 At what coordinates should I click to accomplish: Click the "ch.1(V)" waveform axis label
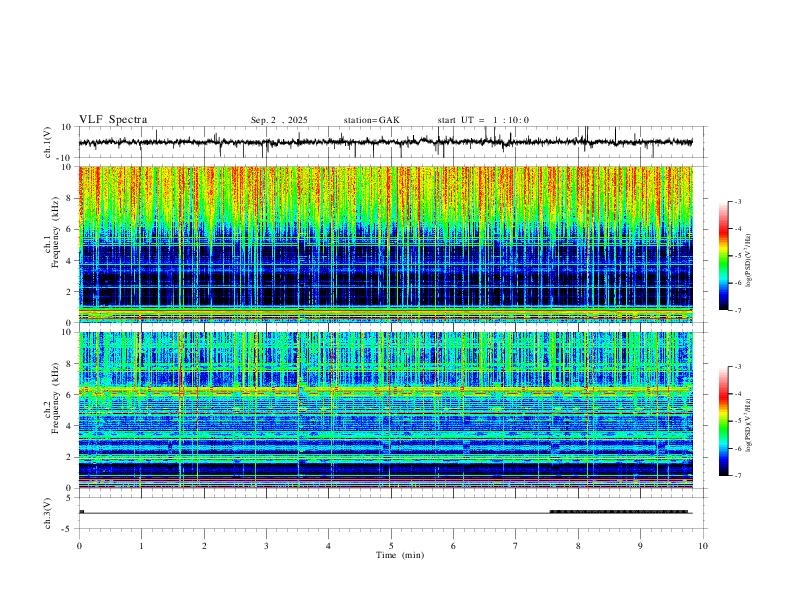(x=48, y=142)
